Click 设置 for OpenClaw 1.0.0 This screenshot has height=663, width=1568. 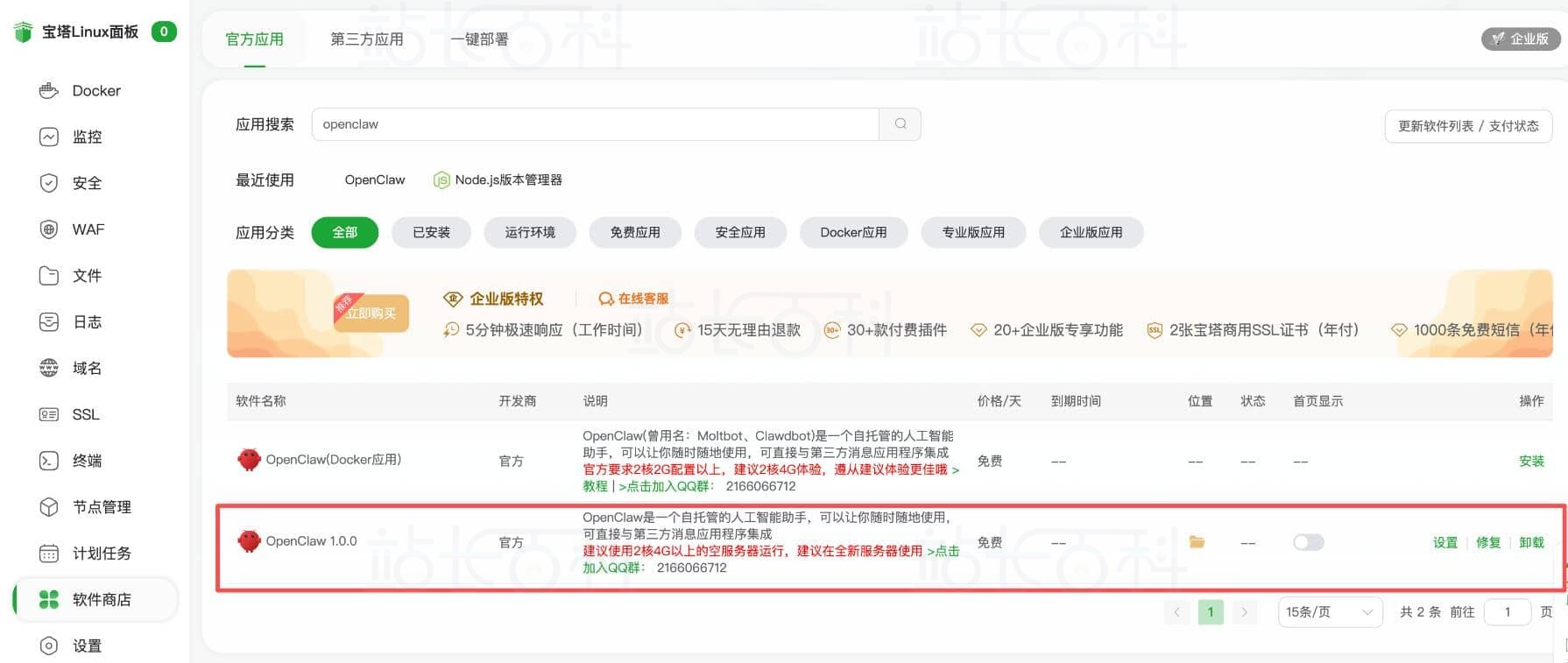tap(1445, 542)
